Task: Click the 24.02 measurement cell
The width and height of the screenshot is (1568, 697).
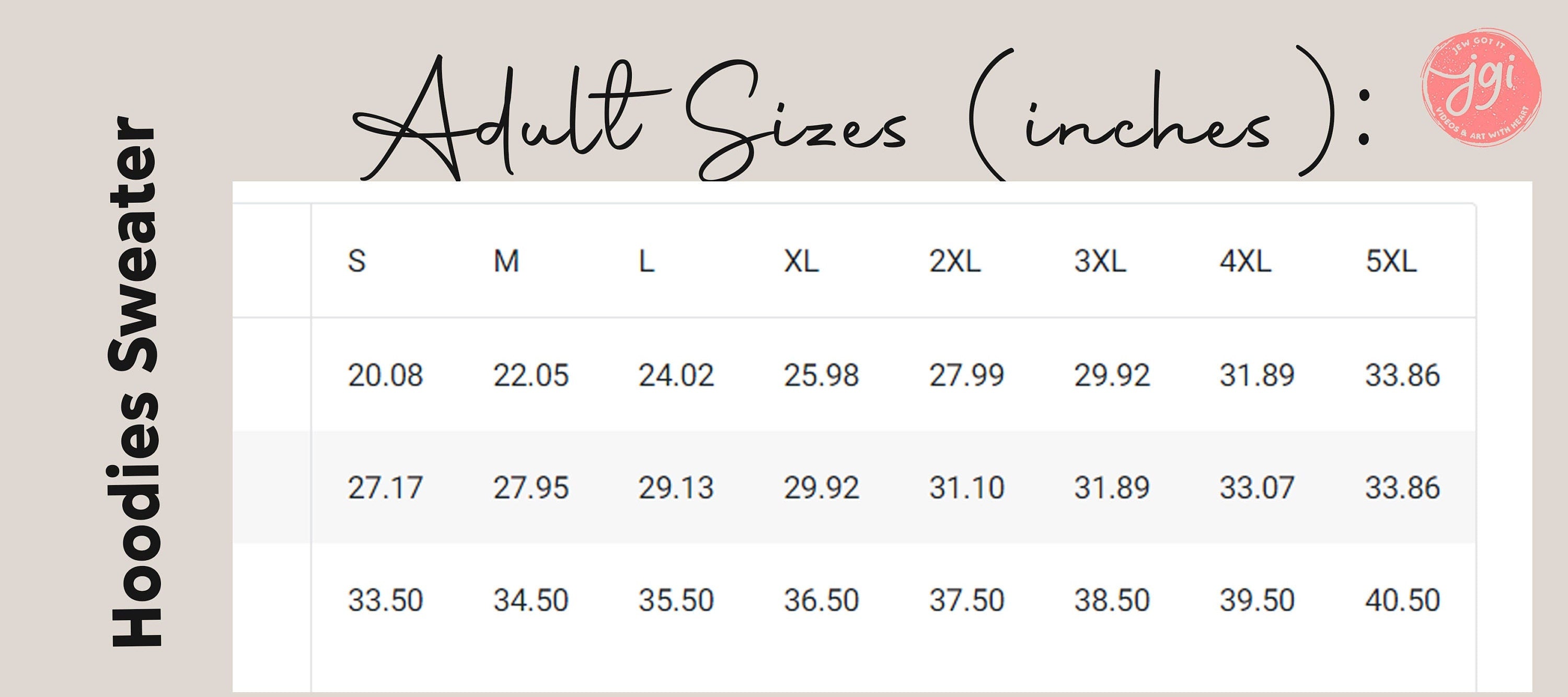Action: coord(676,375)
